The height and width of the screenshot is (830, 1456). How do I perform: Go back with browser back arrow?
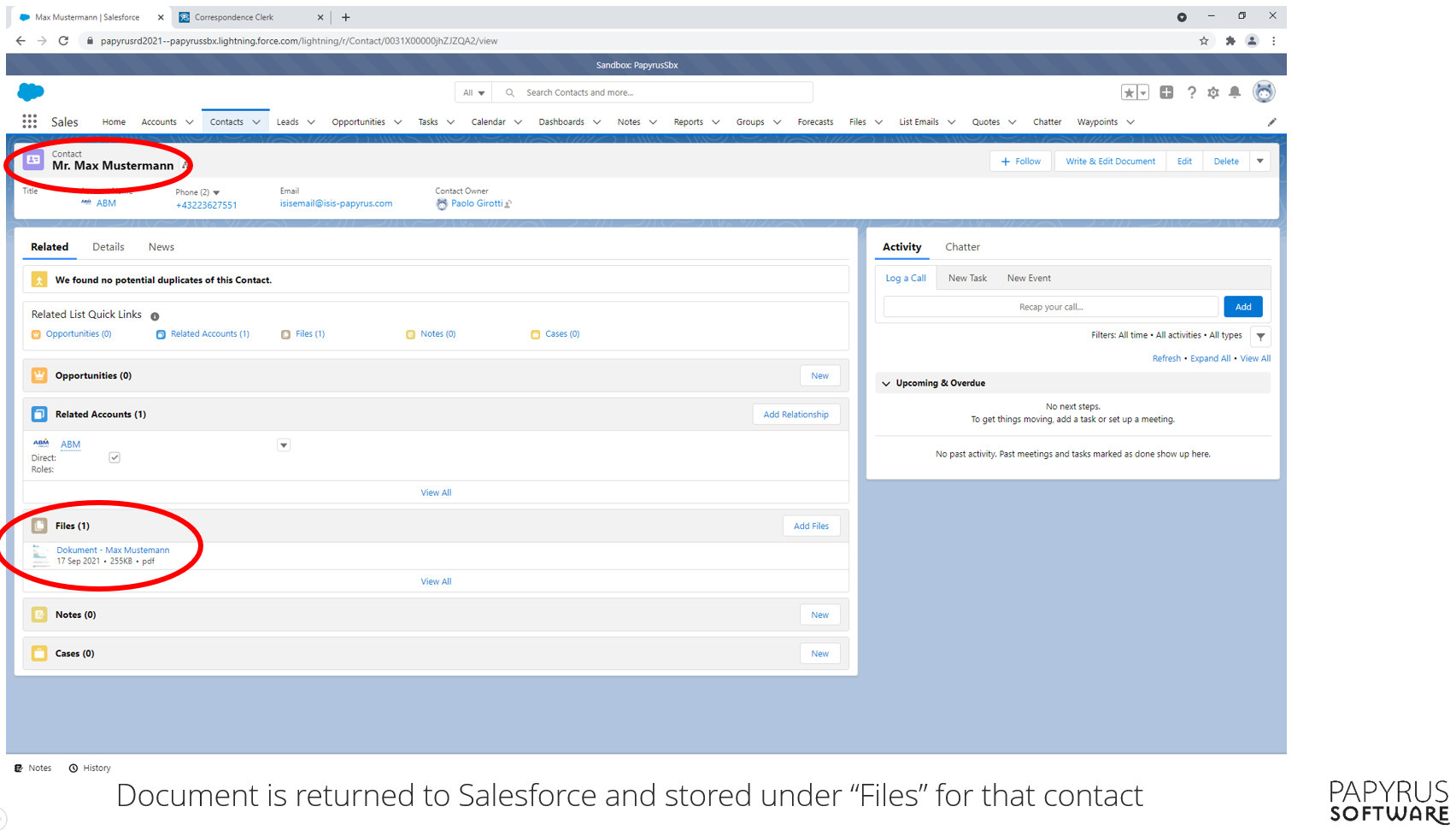click(21, 41)
